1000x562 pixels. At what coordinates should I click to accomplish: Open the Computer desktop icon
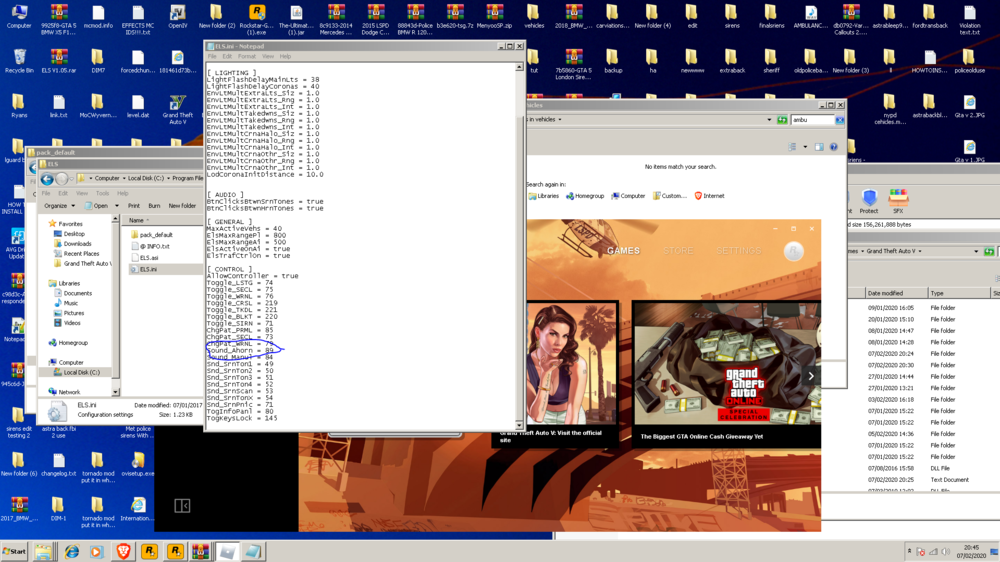pos(19,17)
